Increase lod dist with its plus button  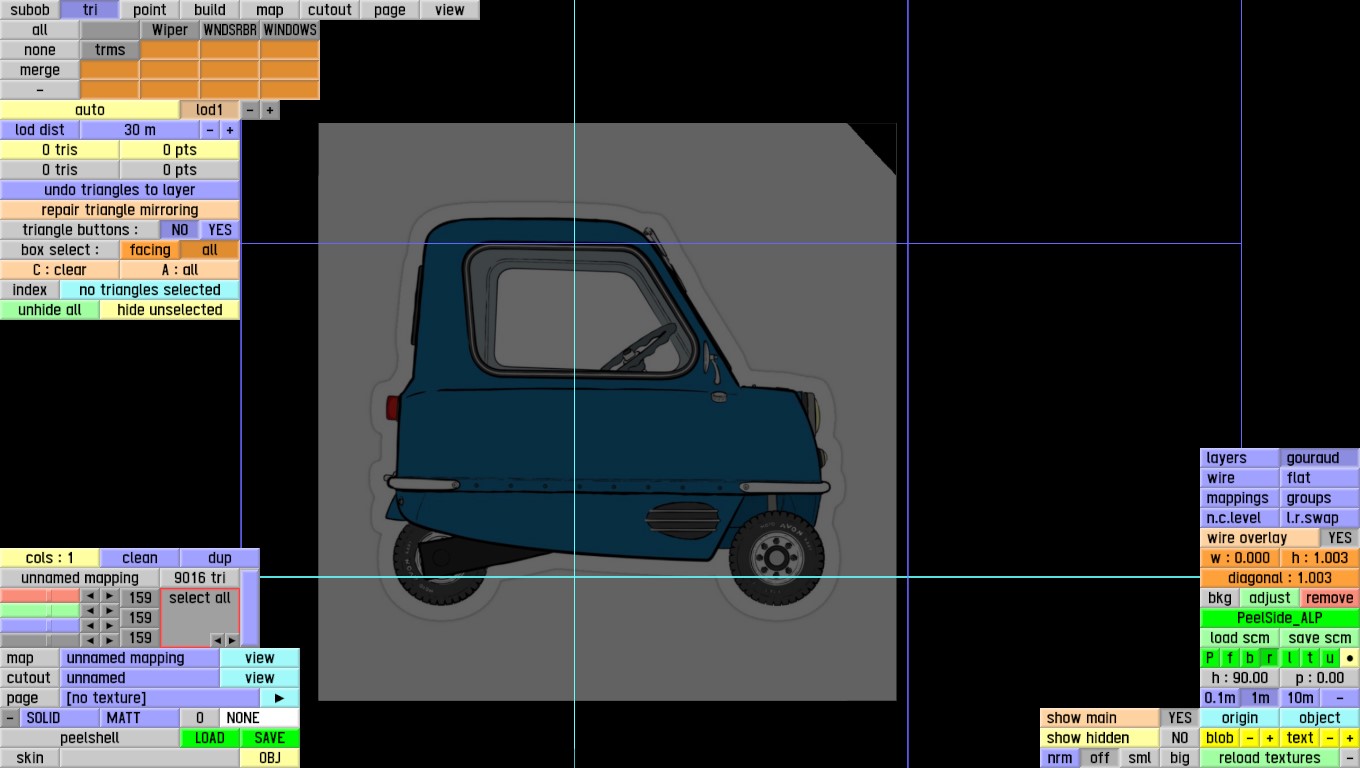[230, 130]
